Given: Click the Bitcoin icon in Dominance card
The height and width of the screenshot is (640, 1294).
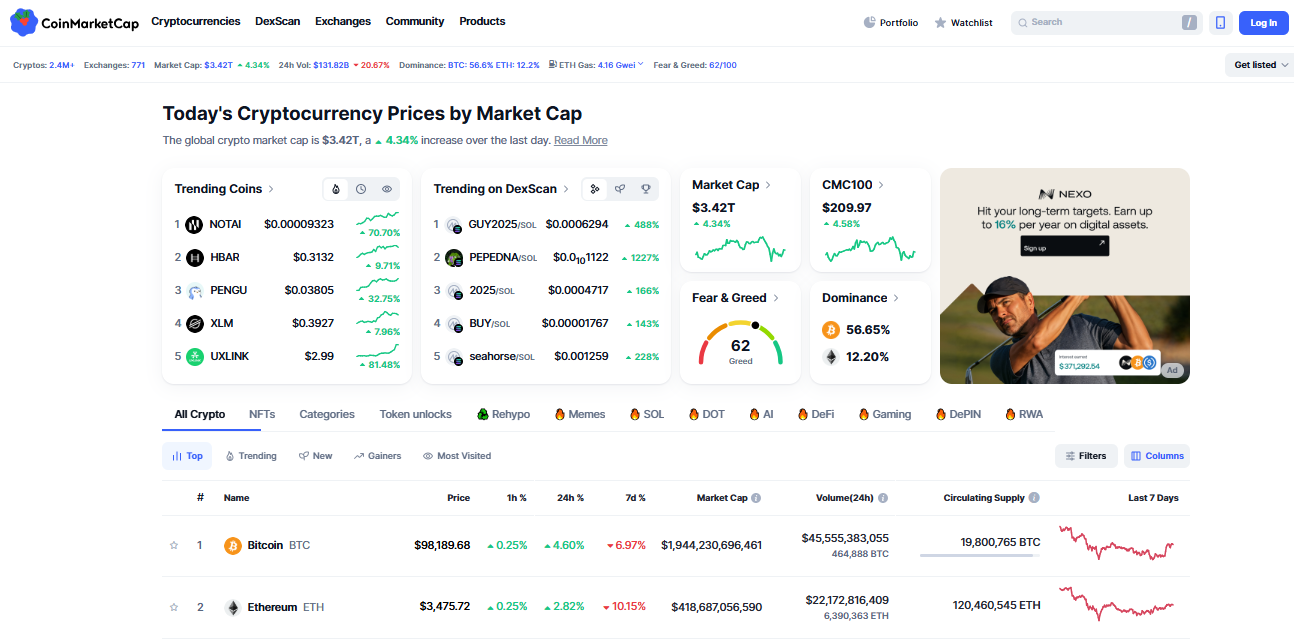Looking at the screenshot, I should [x=831, y=330].
